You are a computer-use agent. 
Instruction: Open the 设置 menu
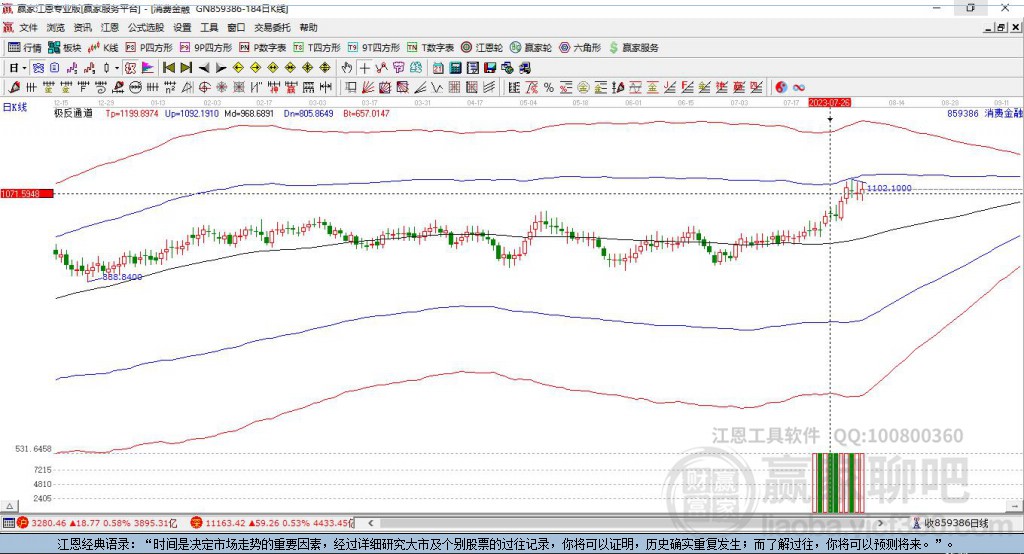[x=182, y=27]
